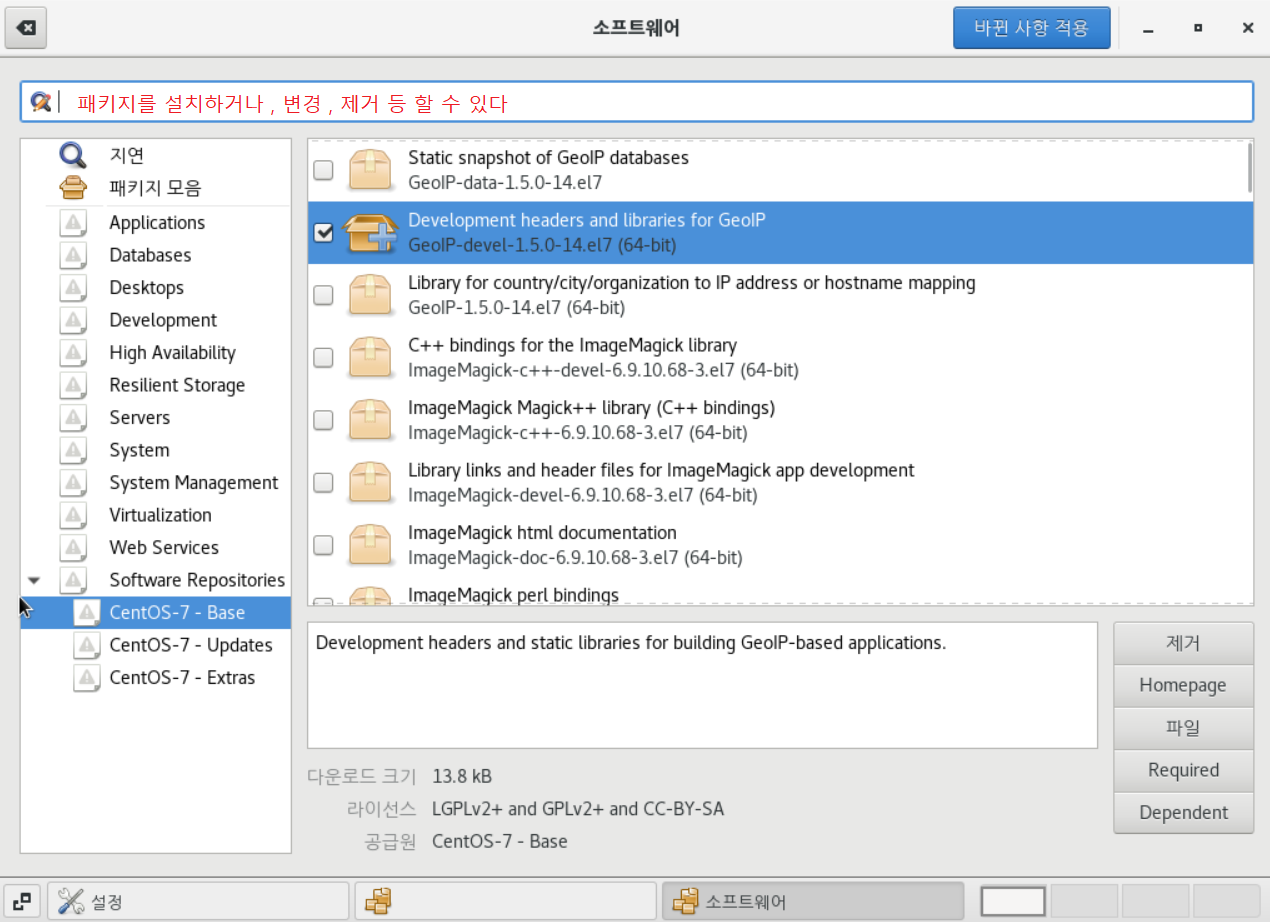This screenshot has height=922, width=1270.
Task: Click the warning icon next to Servers
Action: pyautogui.click(x=73, y=417)
